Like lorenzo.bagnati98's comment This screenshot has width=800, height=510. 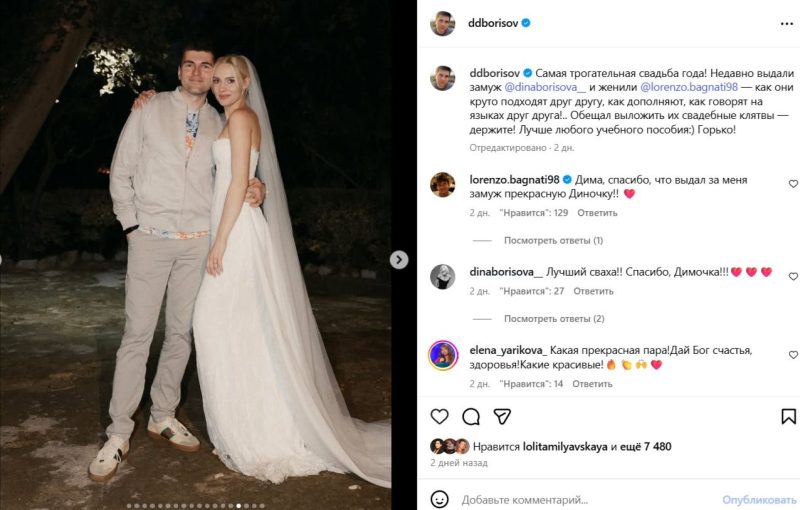pos(793,184)
